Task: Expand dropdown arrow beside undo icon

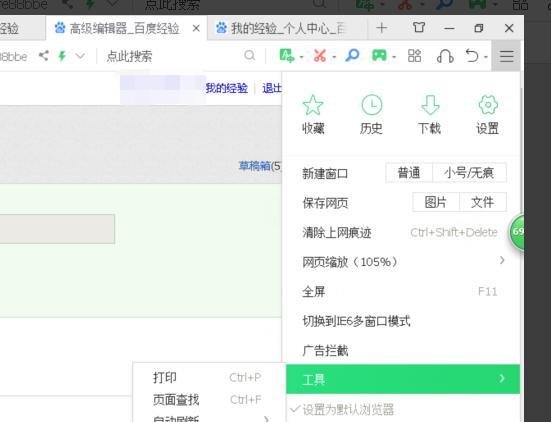Action: [486, 57]
